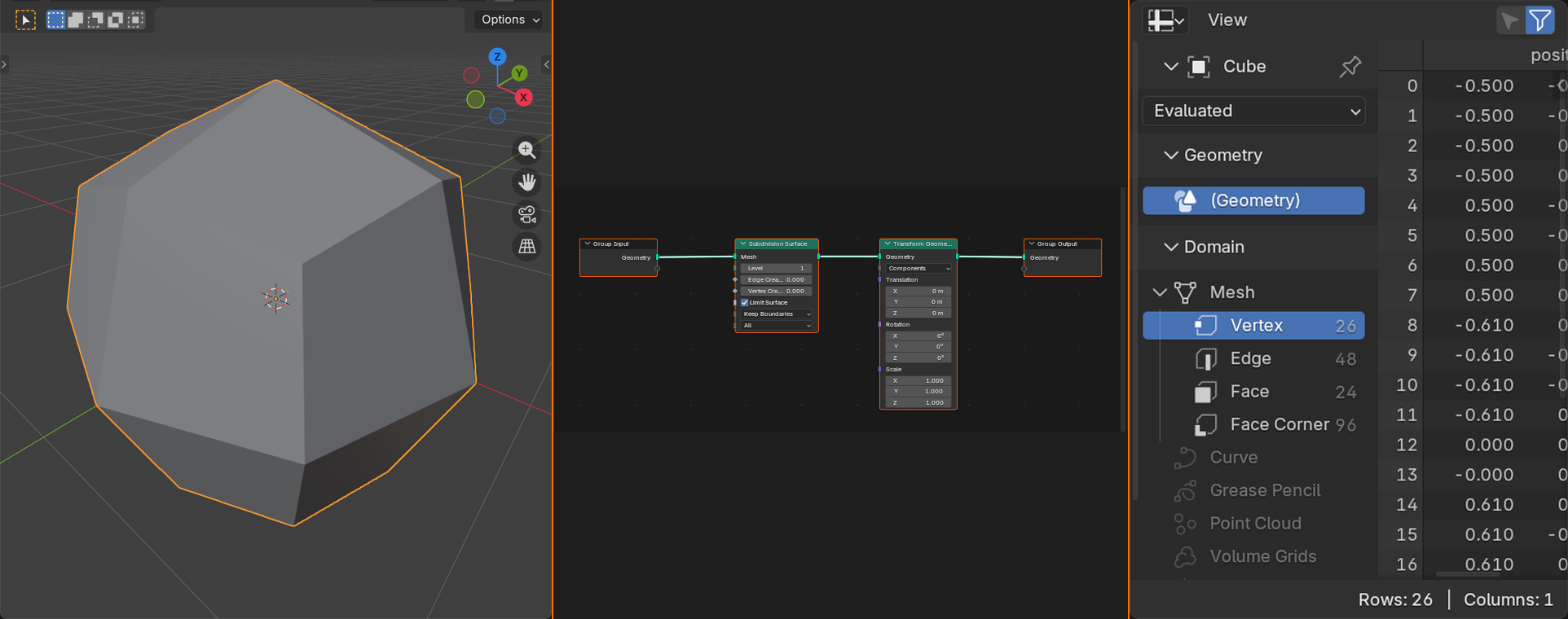This screenshot has height=619, width=1568.
Task: Toggle the spreadsheet filter funnel icon
Action: coord(1539,20)
